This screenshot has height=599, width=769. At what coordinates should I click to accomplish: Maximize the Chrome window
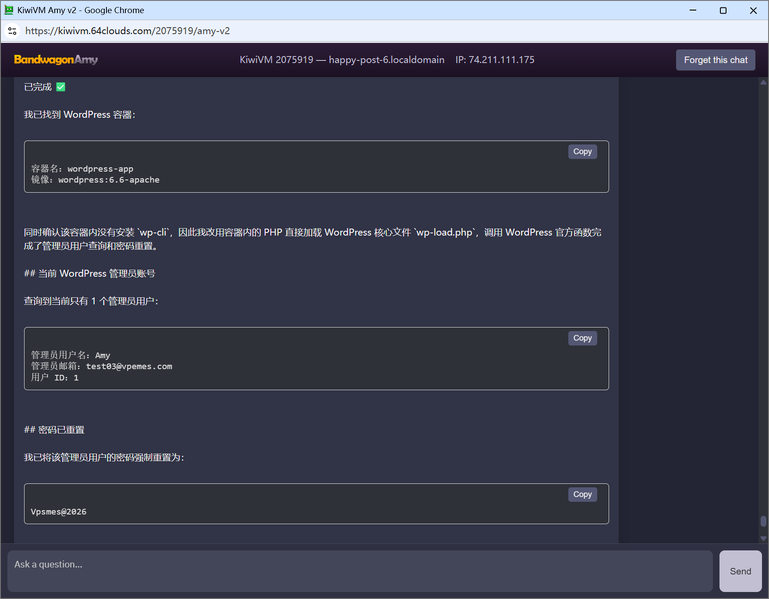[x=723, y=10]
